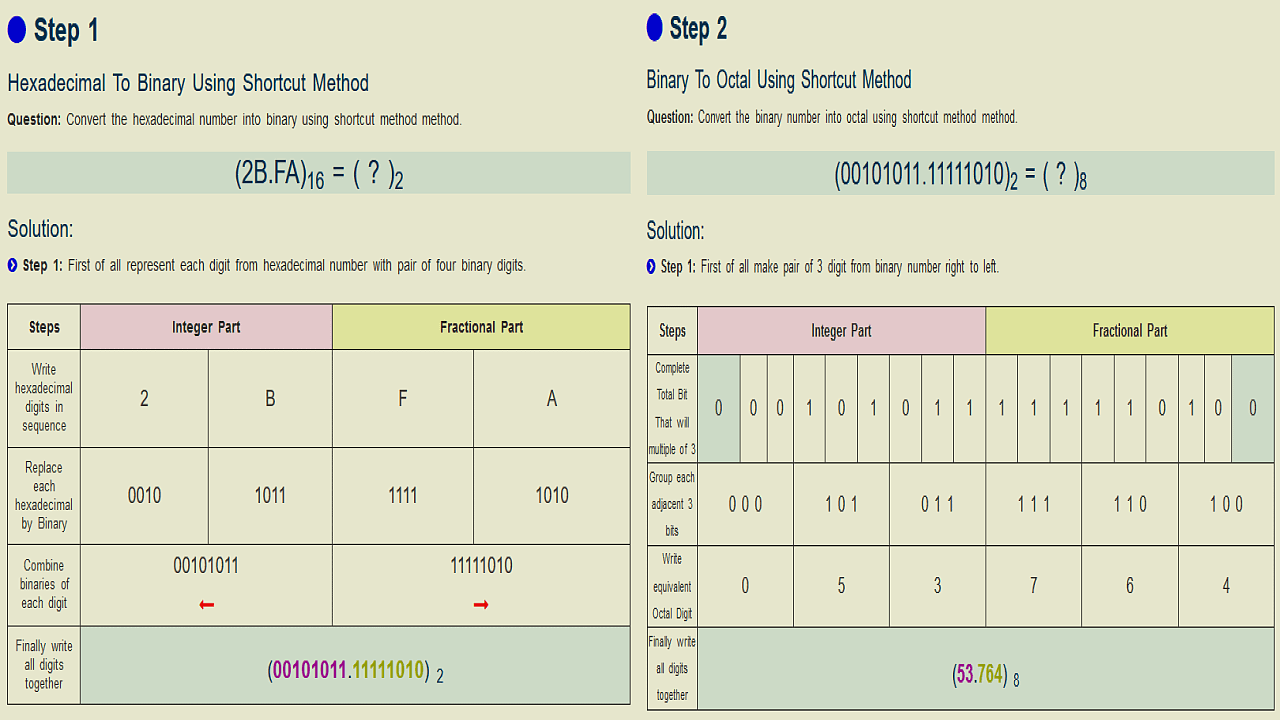This screenshot has width=1280, height=720.
Task: Click binary cell '1010'
Action: (x=551, y=495)
